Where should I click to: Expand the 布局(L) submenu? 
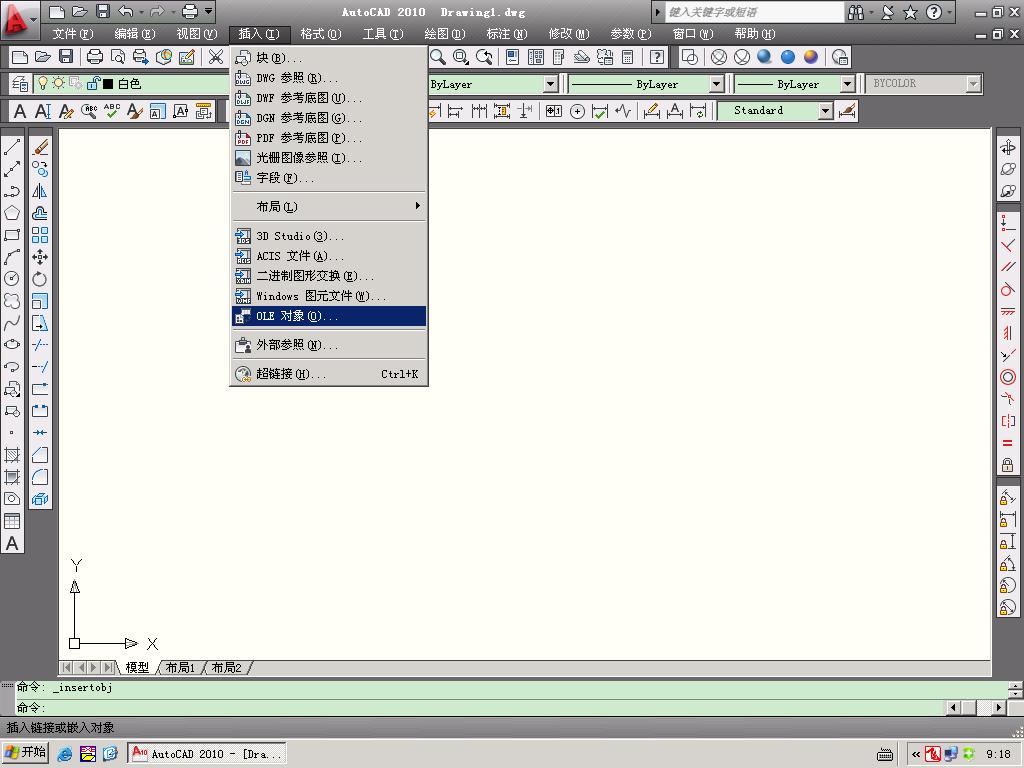(x=329, y=206)
